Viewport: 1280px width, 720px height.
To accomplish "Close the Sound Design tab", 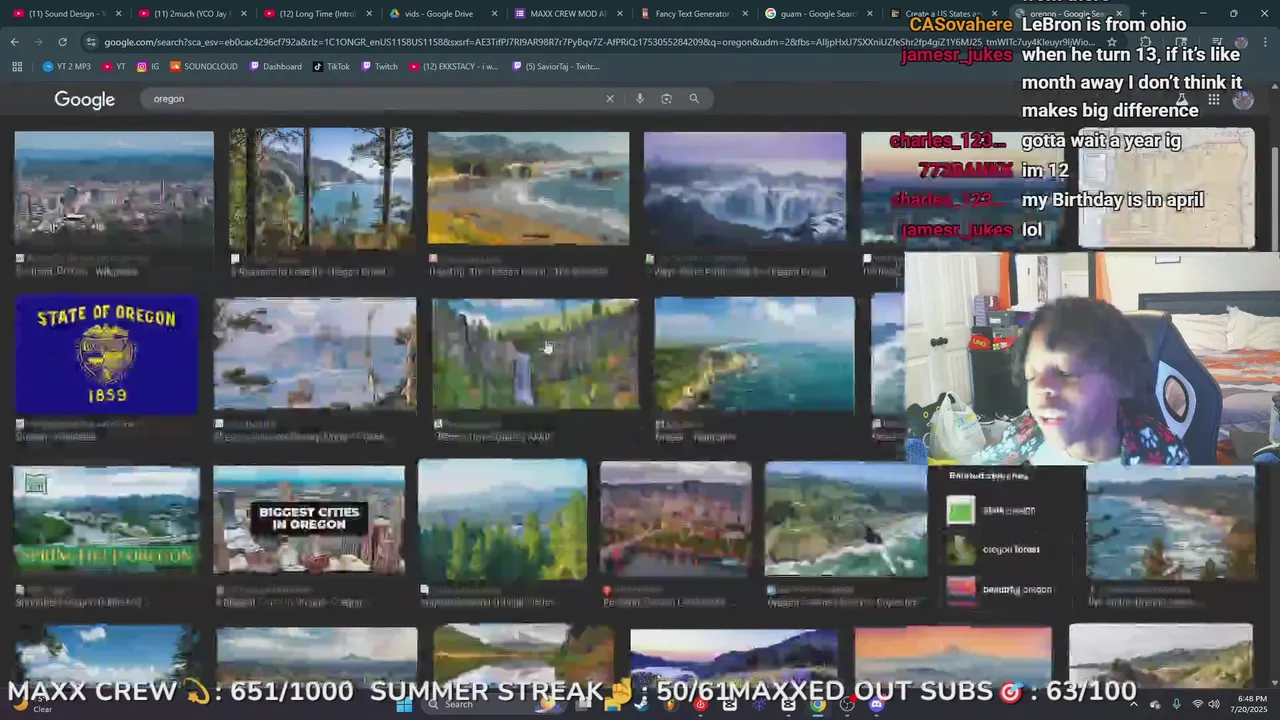I will tap(118, 14).
